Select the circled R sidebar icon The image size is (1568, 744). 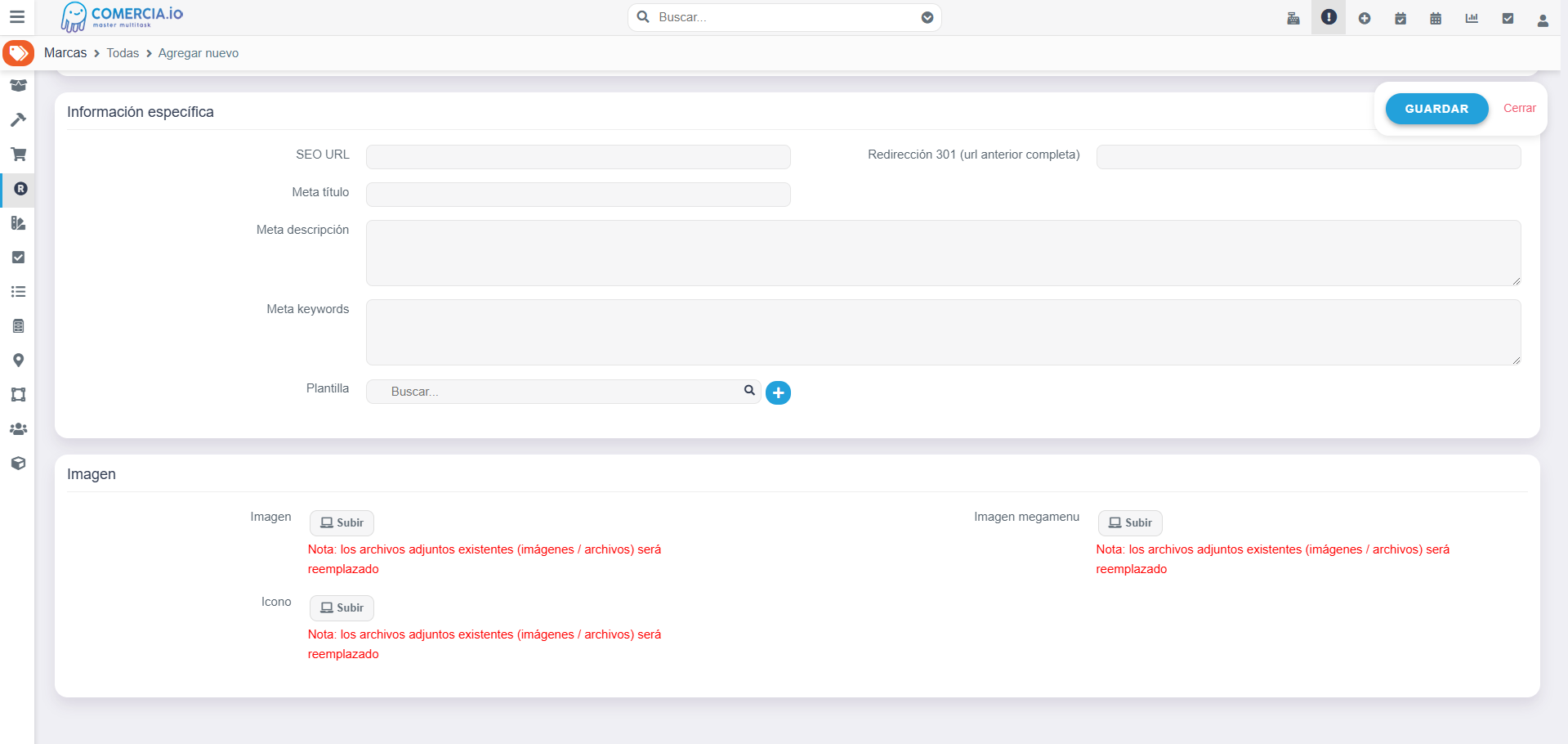[x=20, y=189]
